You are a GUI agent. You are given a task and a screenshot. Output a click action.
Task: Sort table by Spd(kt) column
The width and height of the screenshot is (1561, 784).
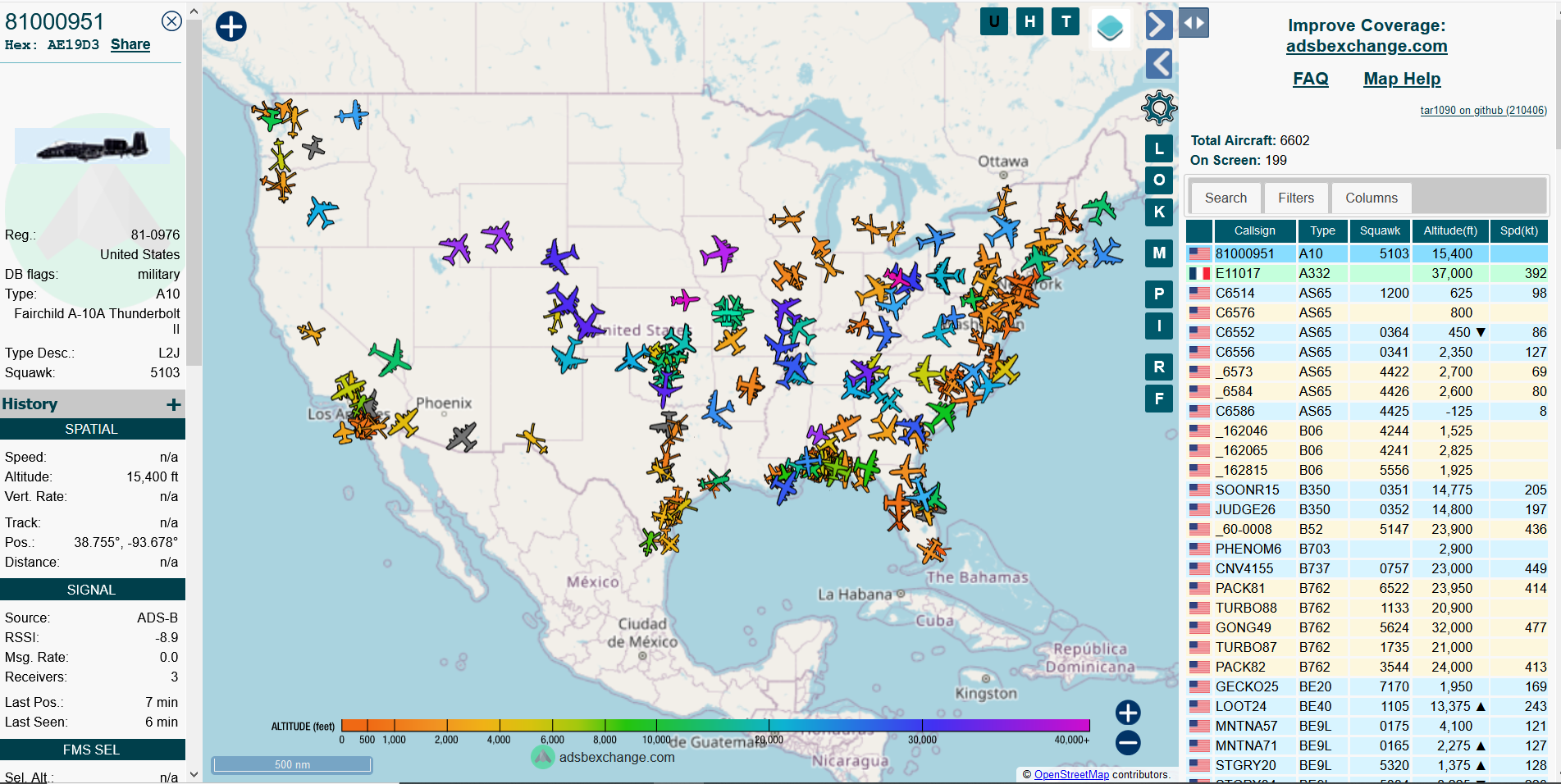pos(1519,230)
